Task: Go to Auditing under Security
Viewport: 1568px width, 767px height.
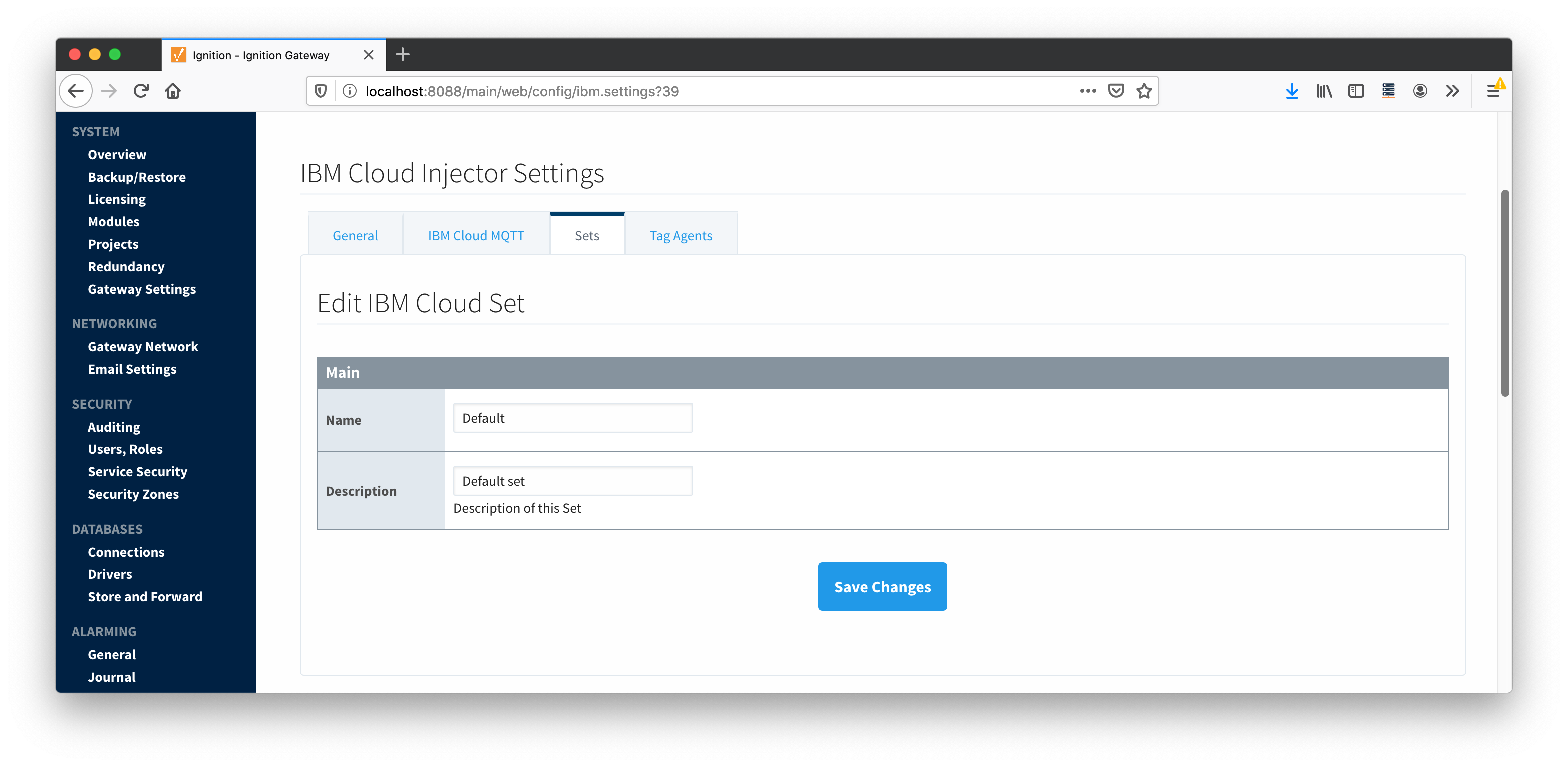Action: [114, 427]
